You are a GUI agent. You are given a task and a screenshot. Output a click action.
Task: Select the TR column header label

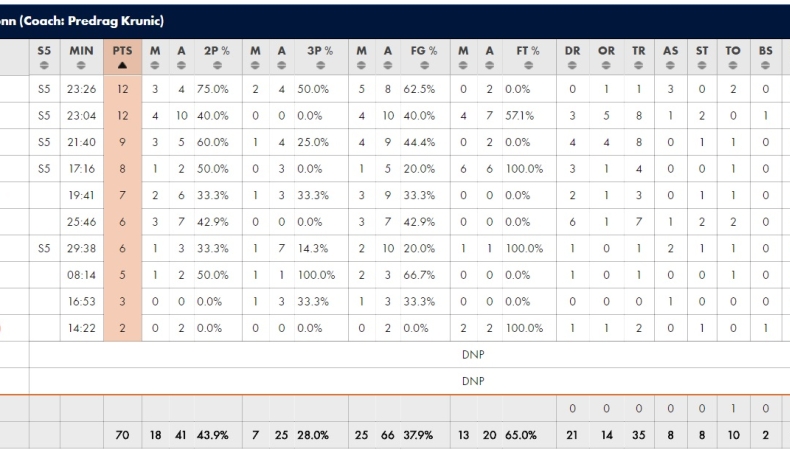639,49
